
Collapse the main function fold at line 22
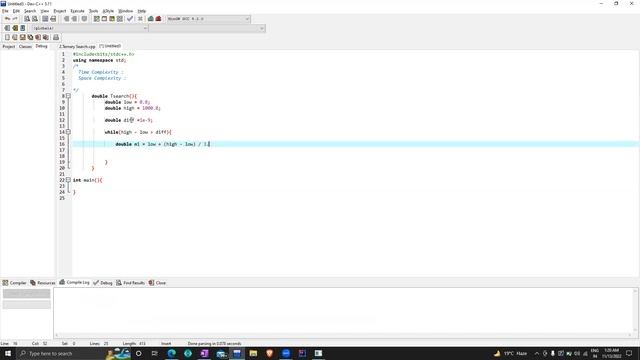click(x=68, y=180)
